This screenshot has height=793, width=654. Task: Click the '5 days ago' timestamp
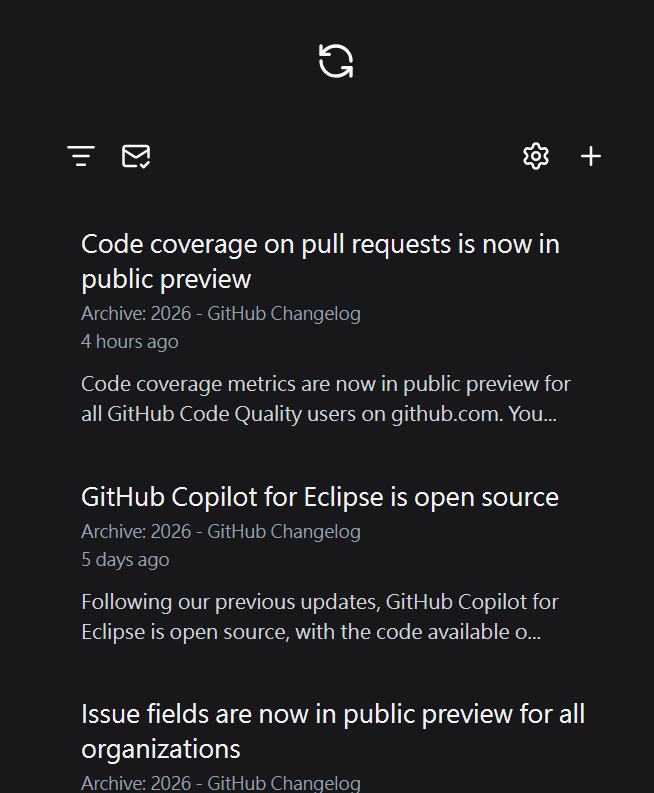(125, 559)
